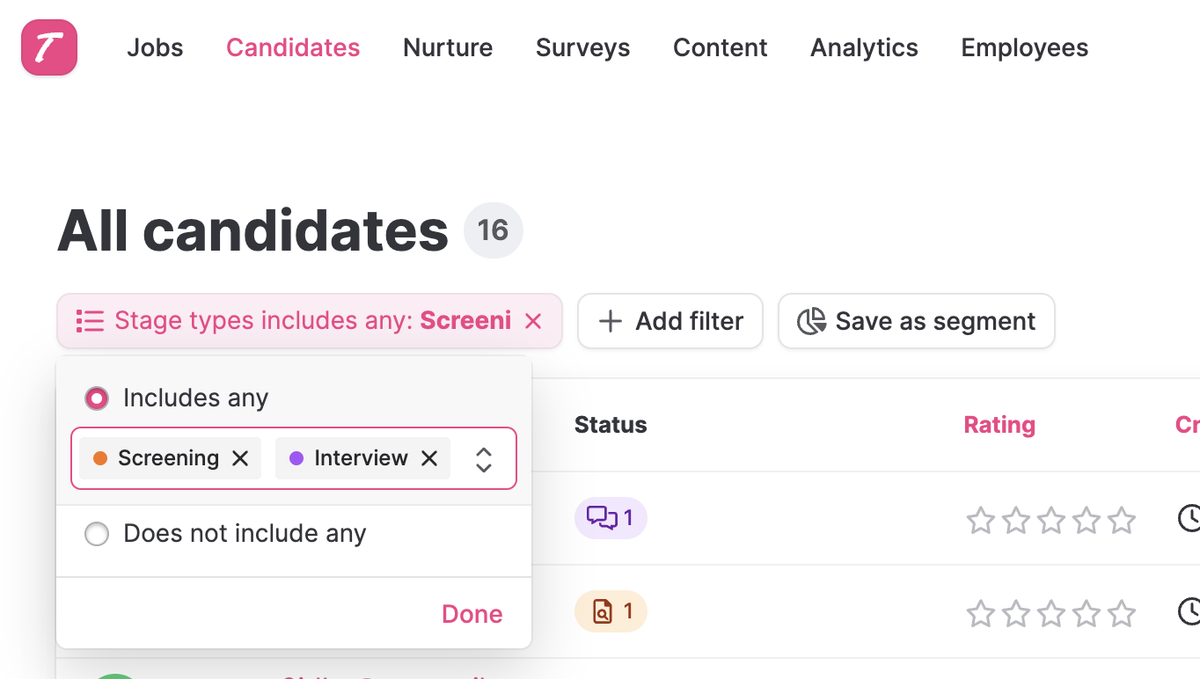The width and height of the screenshot is (1200, 679).
Task: Select Does not include any radio option
Action: coord(97,534)
